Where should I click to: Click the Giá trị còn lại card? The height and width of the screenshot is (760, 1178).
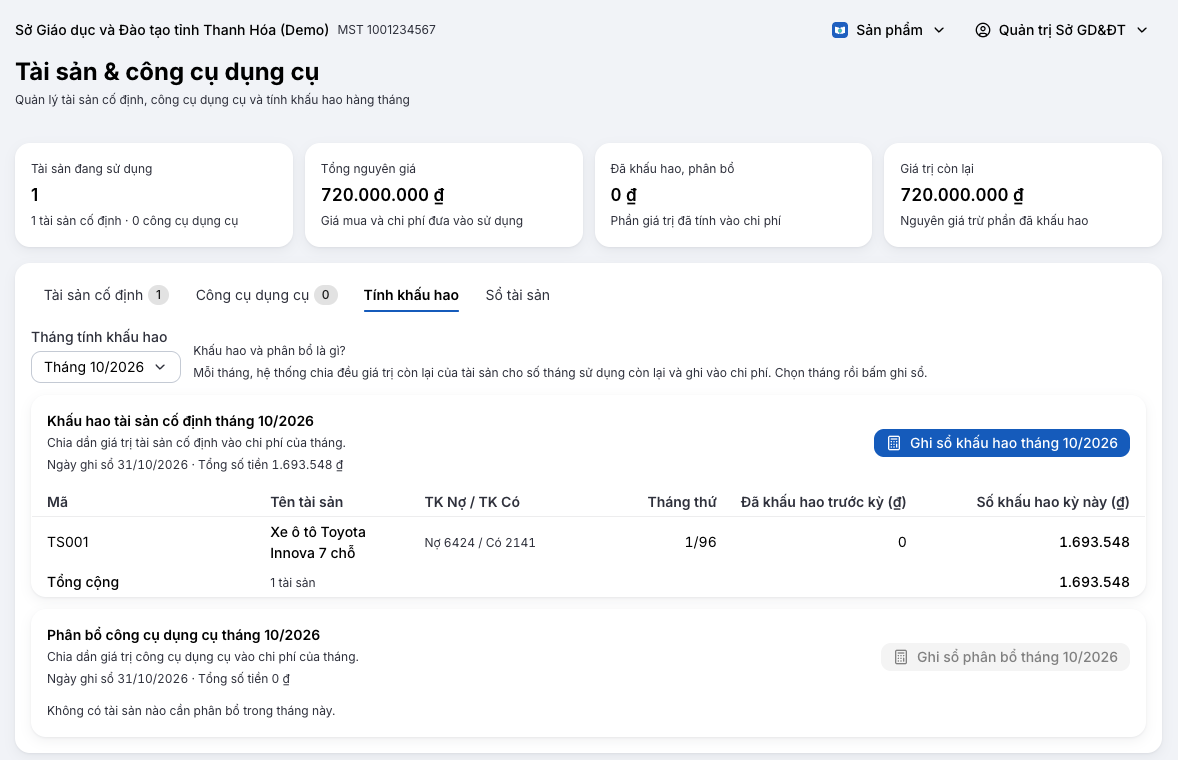coord(1023,195)
